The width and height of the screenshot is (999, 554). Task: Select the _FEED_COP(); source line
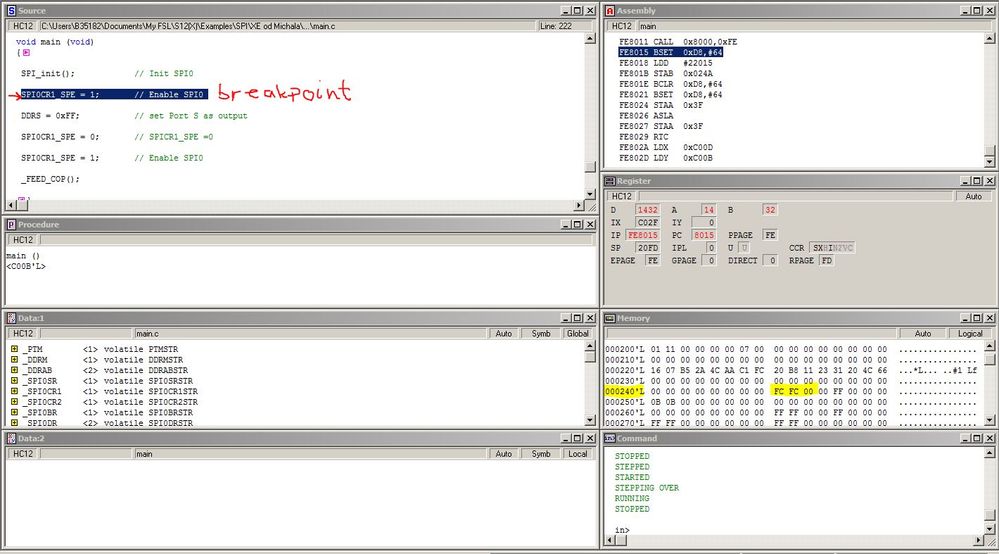coord(50,179)
